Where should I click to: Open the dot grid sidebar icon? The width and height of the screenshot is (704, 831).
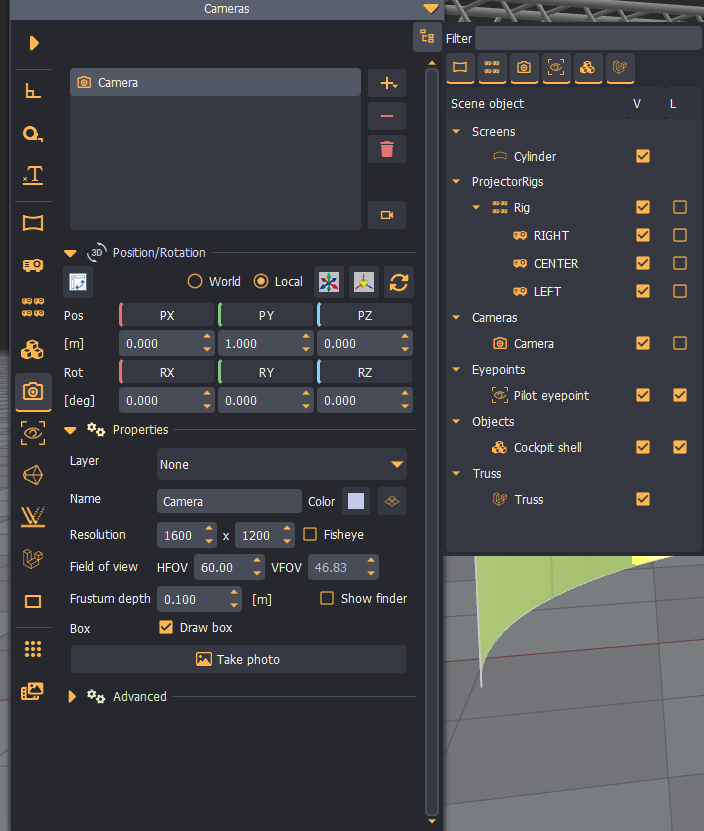pyautogui.click(x=33, y=649)
